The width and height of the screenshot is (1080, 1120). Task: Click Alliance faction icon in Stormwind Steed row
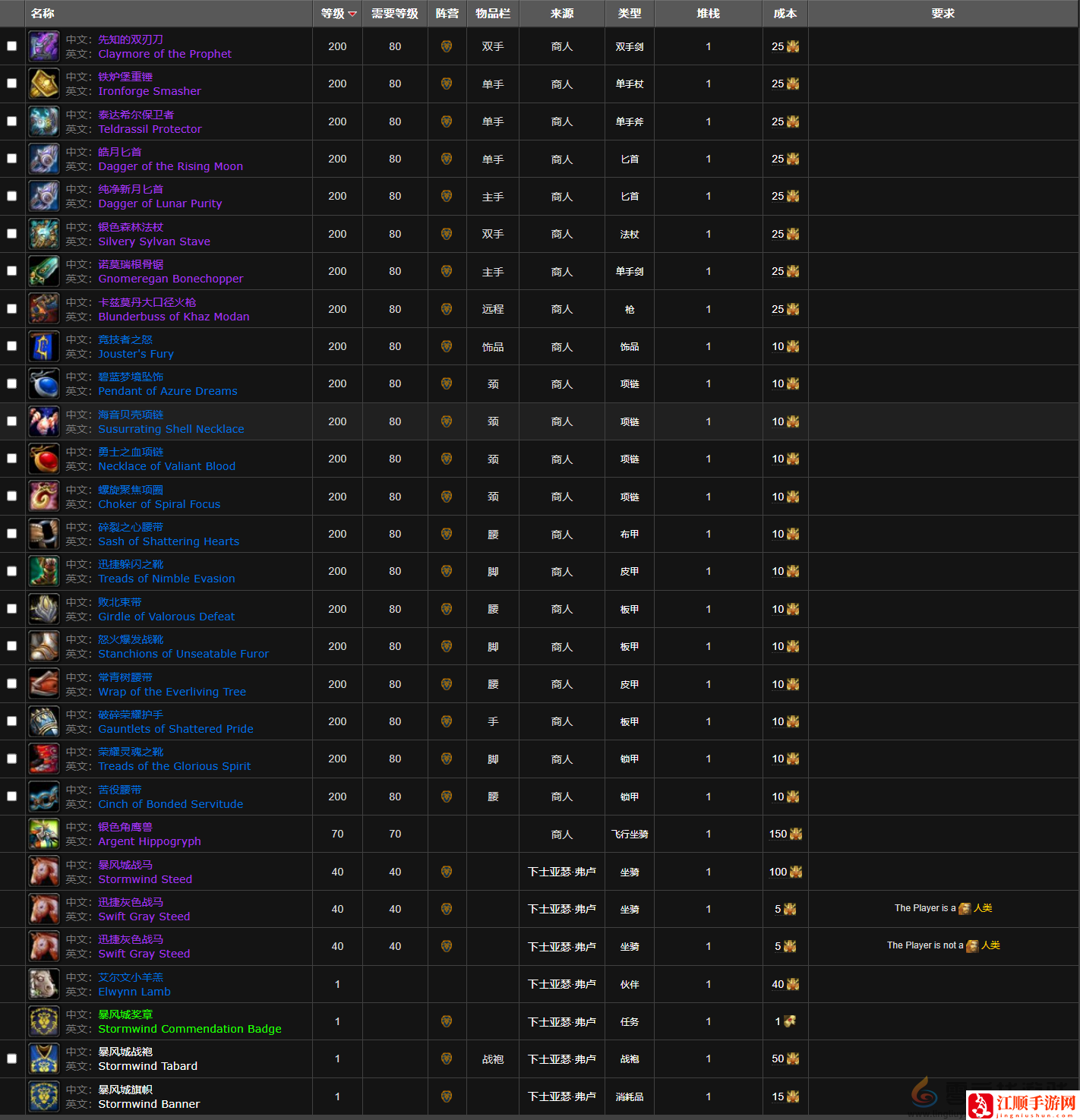(x=447, y=872)
